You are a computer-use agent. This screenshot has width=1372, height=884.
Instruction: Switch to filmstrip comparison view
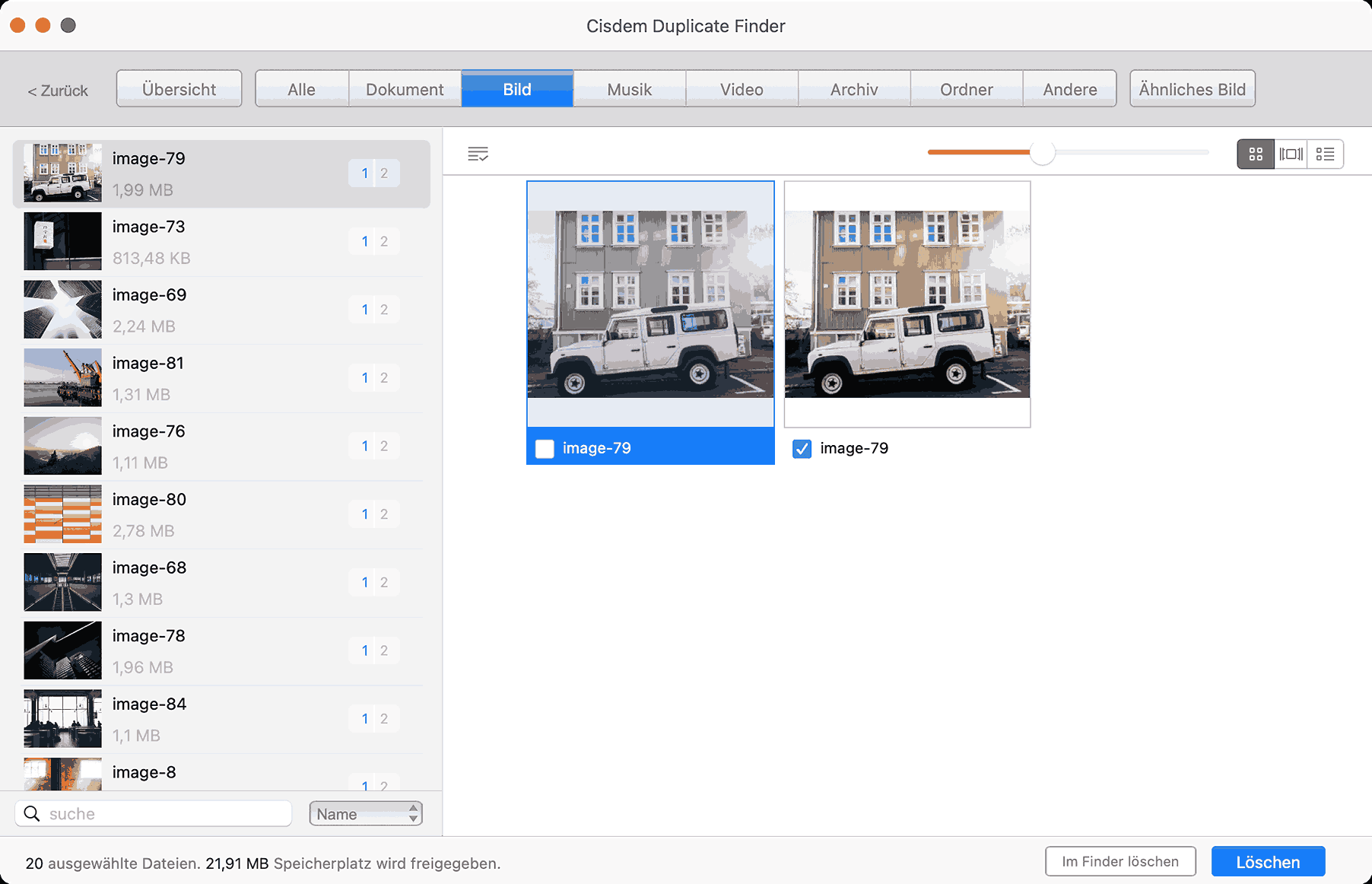point(1291,154)
